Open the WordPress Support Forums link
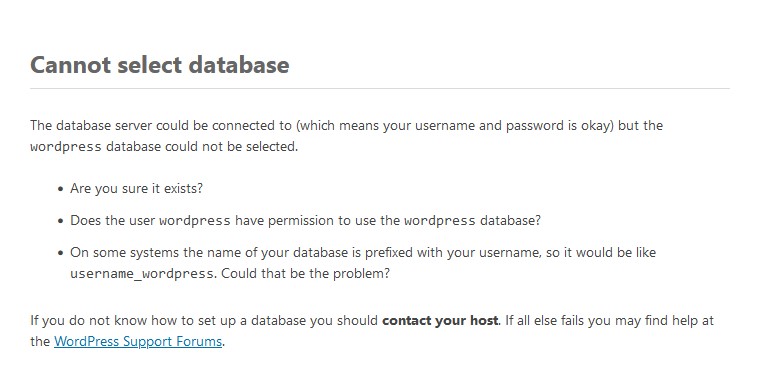Screen dimensions: 758x377 [138, 341]
